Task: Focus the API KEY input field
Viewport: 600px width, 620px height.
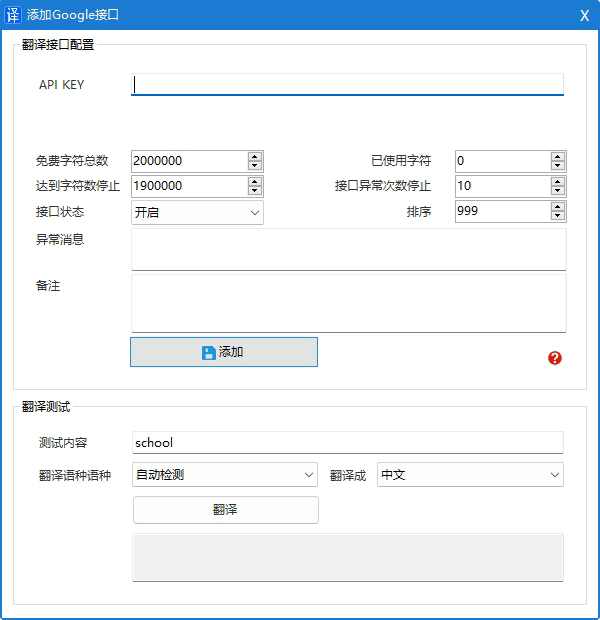Action: pos(347,85)
